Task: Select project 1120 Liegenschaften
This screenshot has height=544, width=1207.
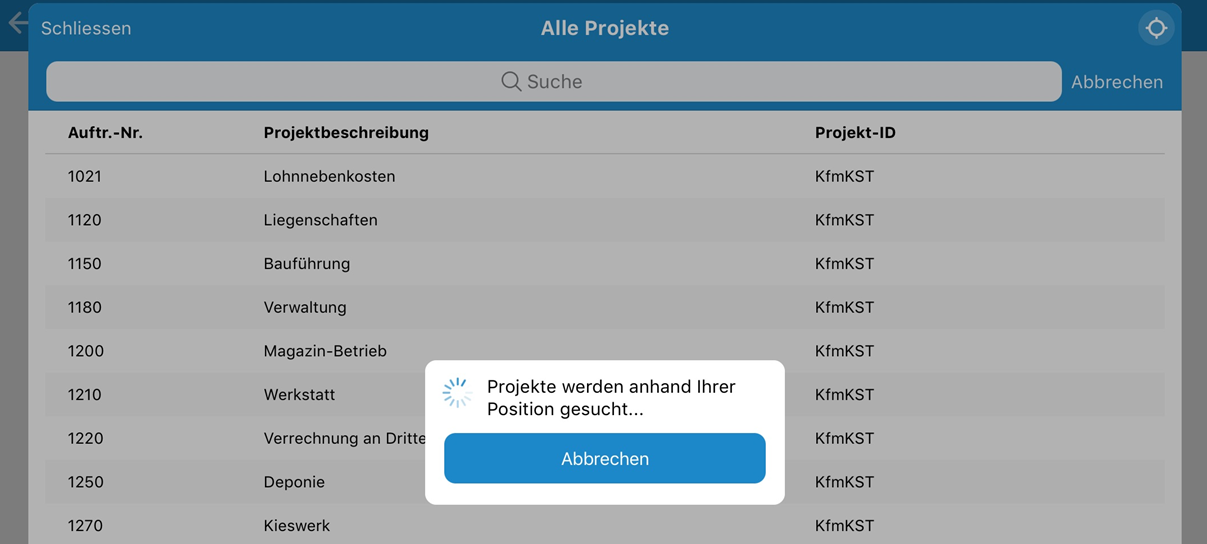Action: pyautogui.click(x=320, y=220)
